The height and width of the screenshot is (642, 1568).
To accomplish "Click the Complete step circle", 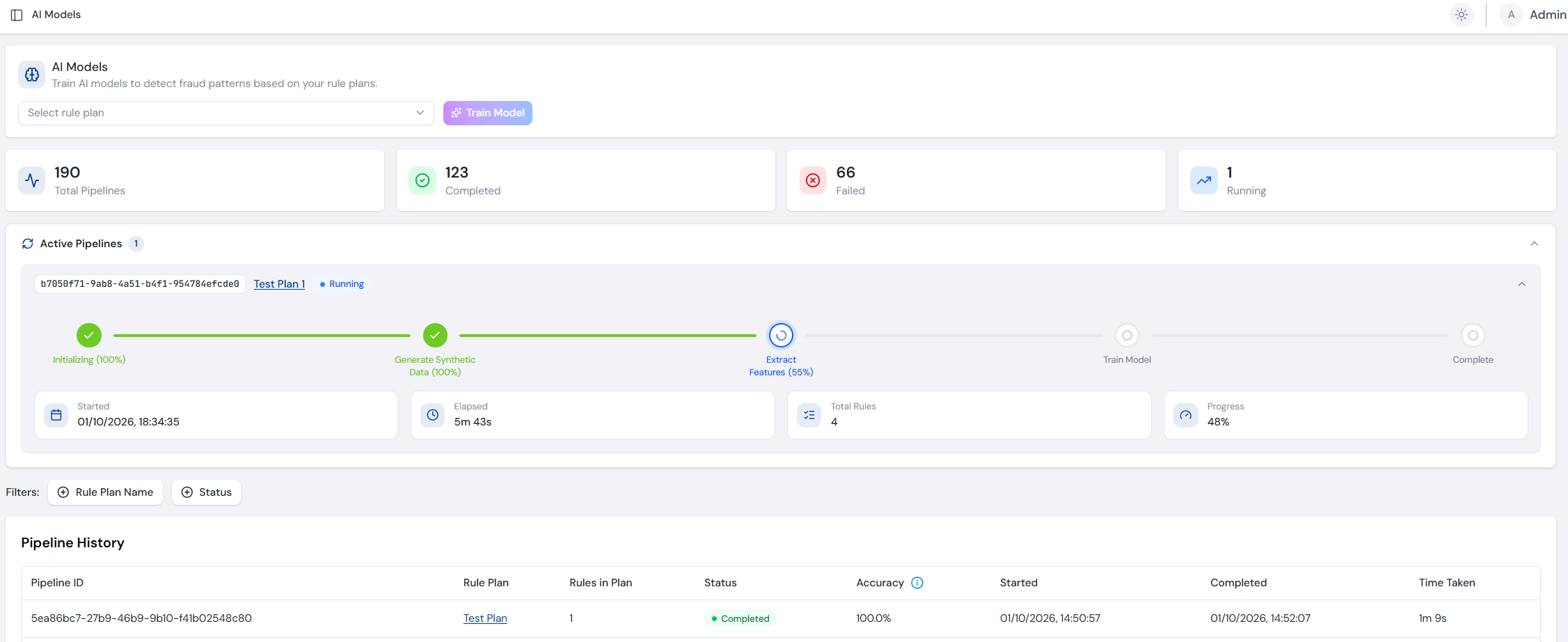I will pos(1473,336).
